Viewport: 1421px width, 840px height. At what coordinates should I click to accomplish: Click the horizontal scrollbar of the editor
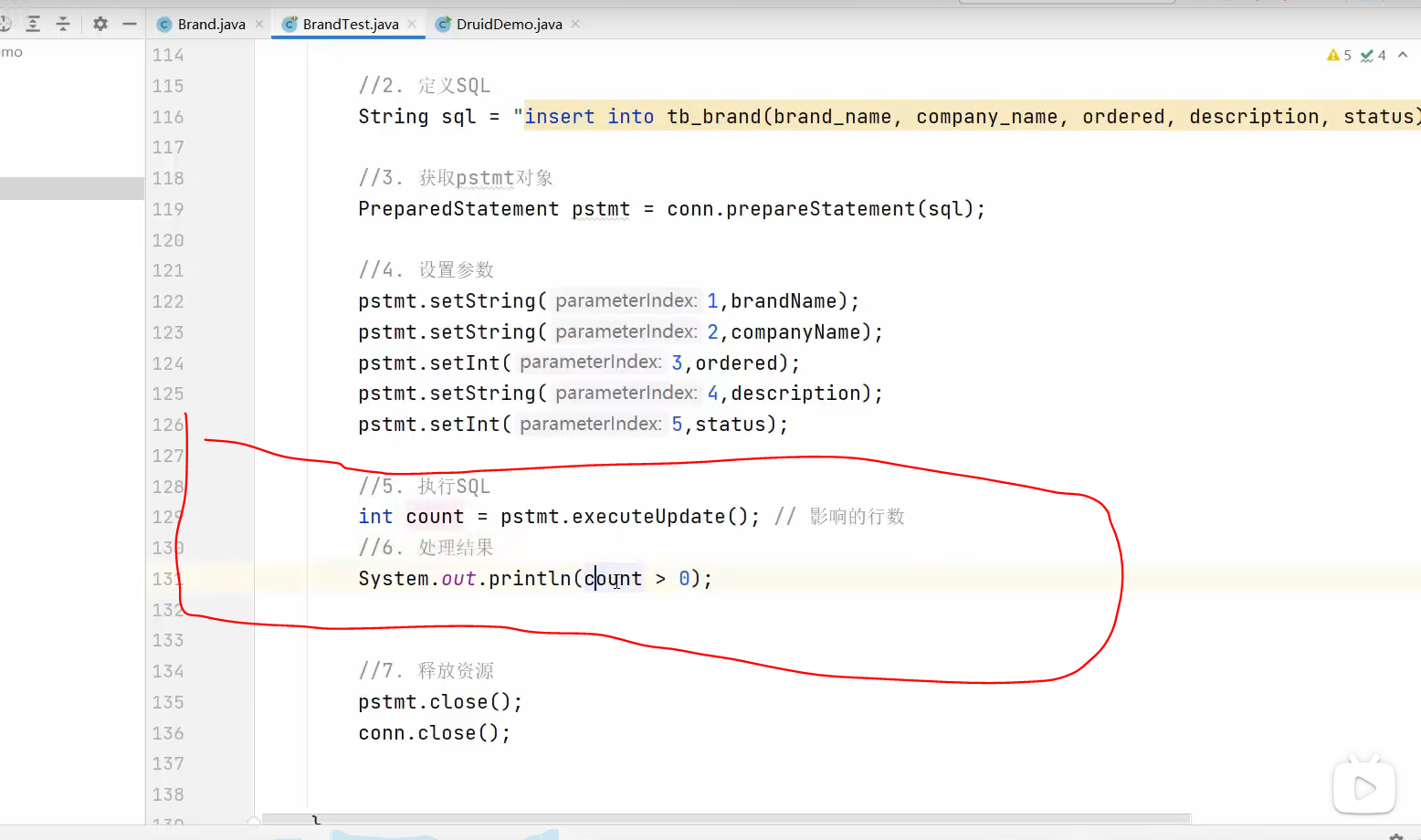coord(726,819)
